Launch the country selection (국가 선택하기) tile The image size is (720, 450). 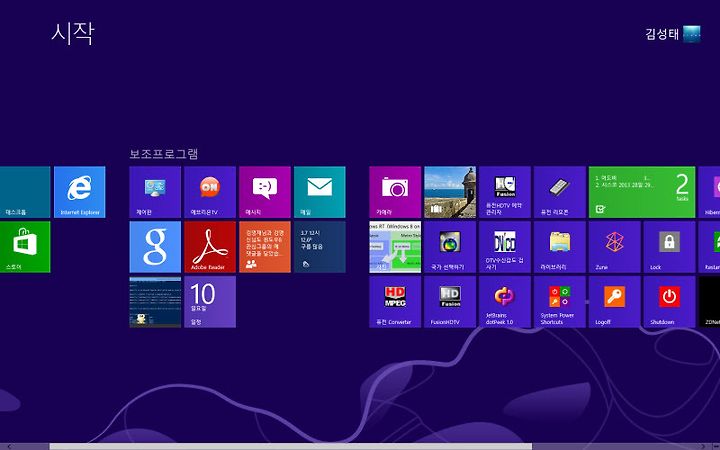point(450,247)
